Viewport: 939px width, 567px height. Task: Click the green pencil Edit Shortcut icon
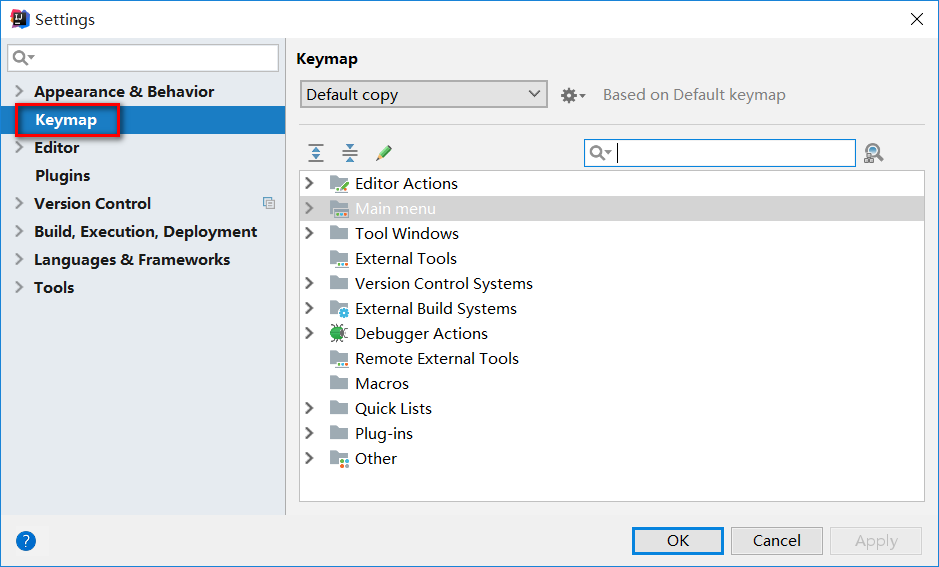[x=384, y=153]
